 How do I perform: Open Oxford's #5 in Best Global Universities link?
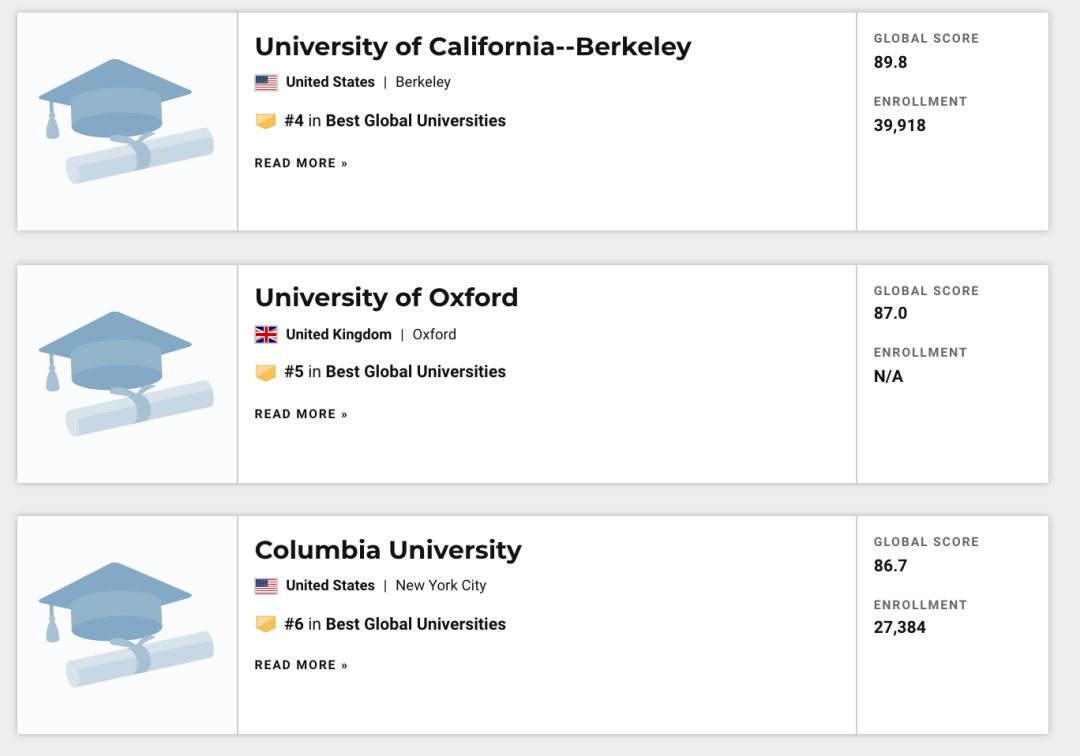click(x=395, y=372)
